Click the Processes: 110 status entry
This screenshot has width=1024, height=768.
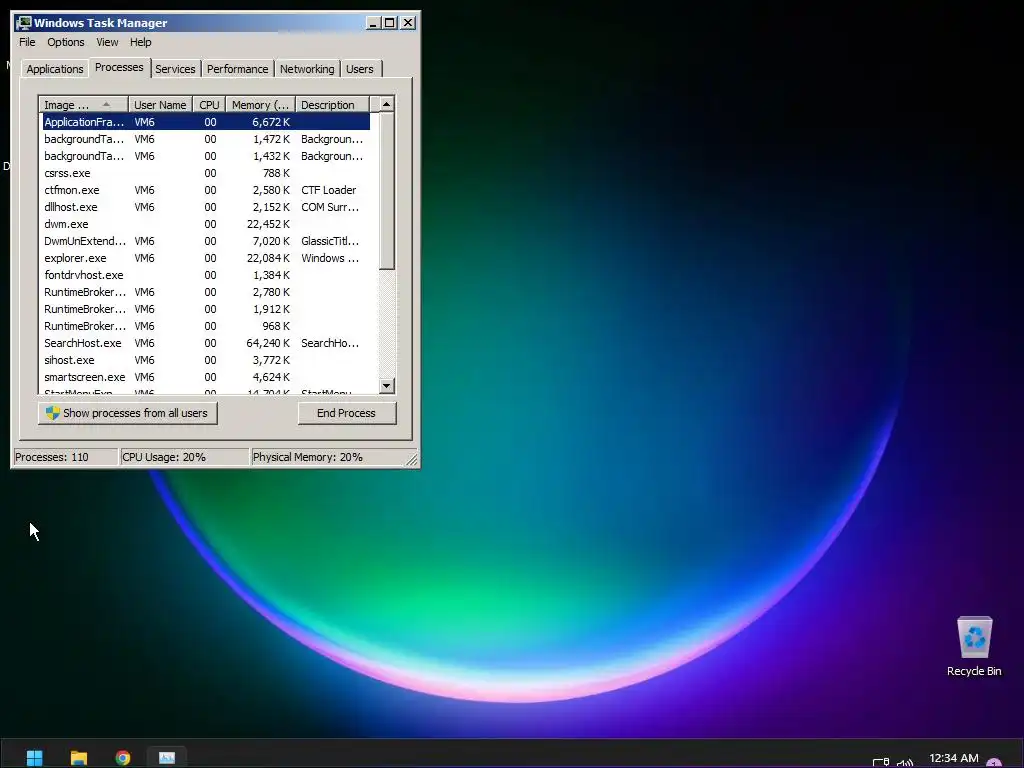click(x=65, y=457)
